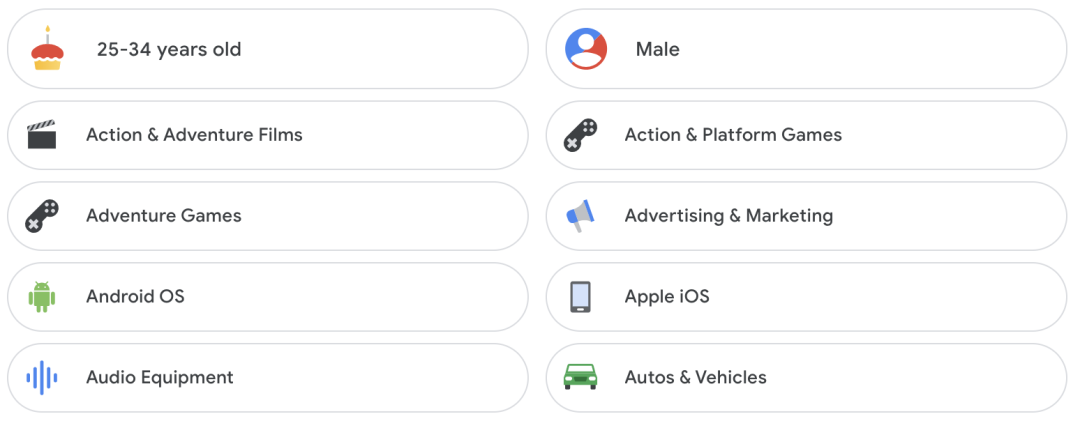Select Action & Adventure Films interest
Image resolution: width=1080 pixels, height=421 pixels.
[x=268, y=135]
